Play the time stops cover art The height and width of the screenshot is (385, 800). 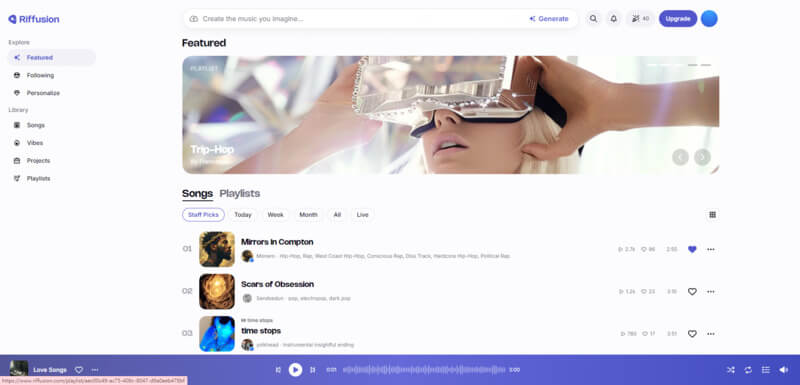(x=217, y=333)
